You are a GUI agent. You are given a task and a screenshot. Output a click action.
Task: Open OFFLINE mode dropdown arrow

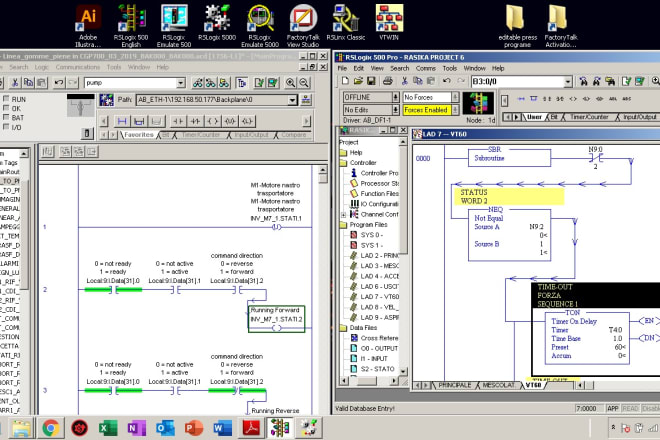(x=396, y=97)
